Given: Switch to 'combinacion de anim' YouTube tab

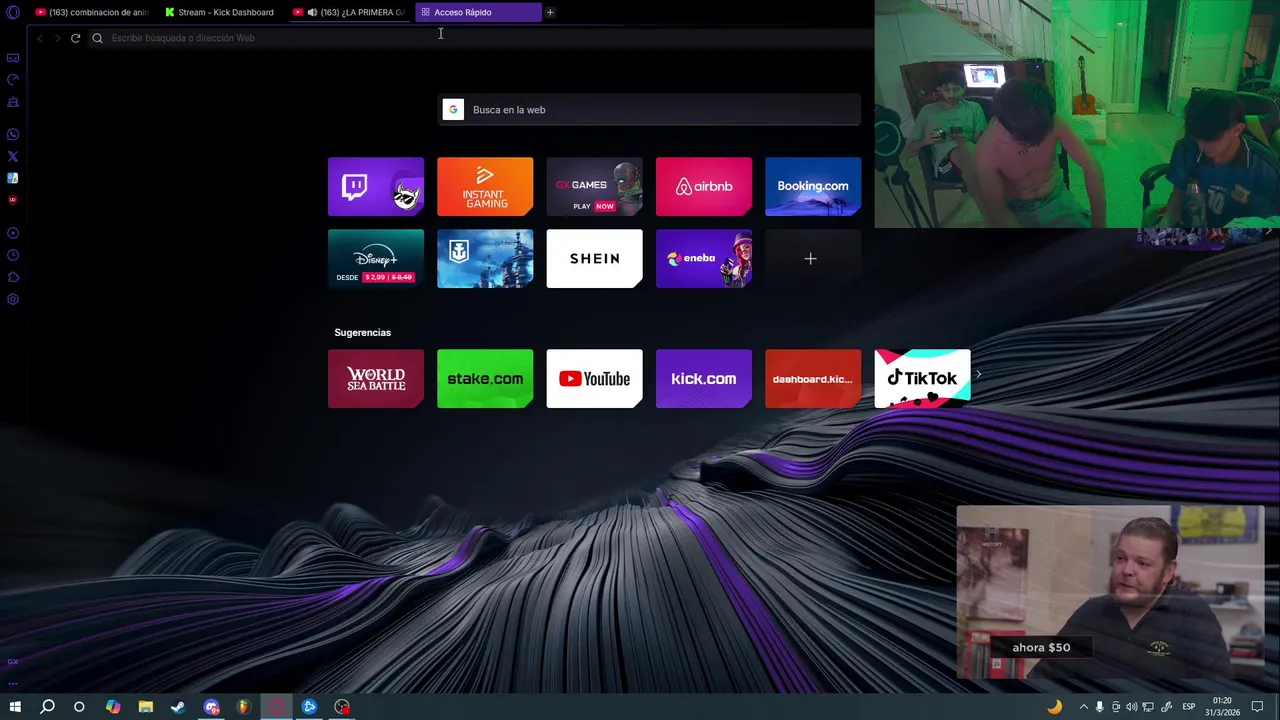Looking at the screenshot, I should (91, 12).
